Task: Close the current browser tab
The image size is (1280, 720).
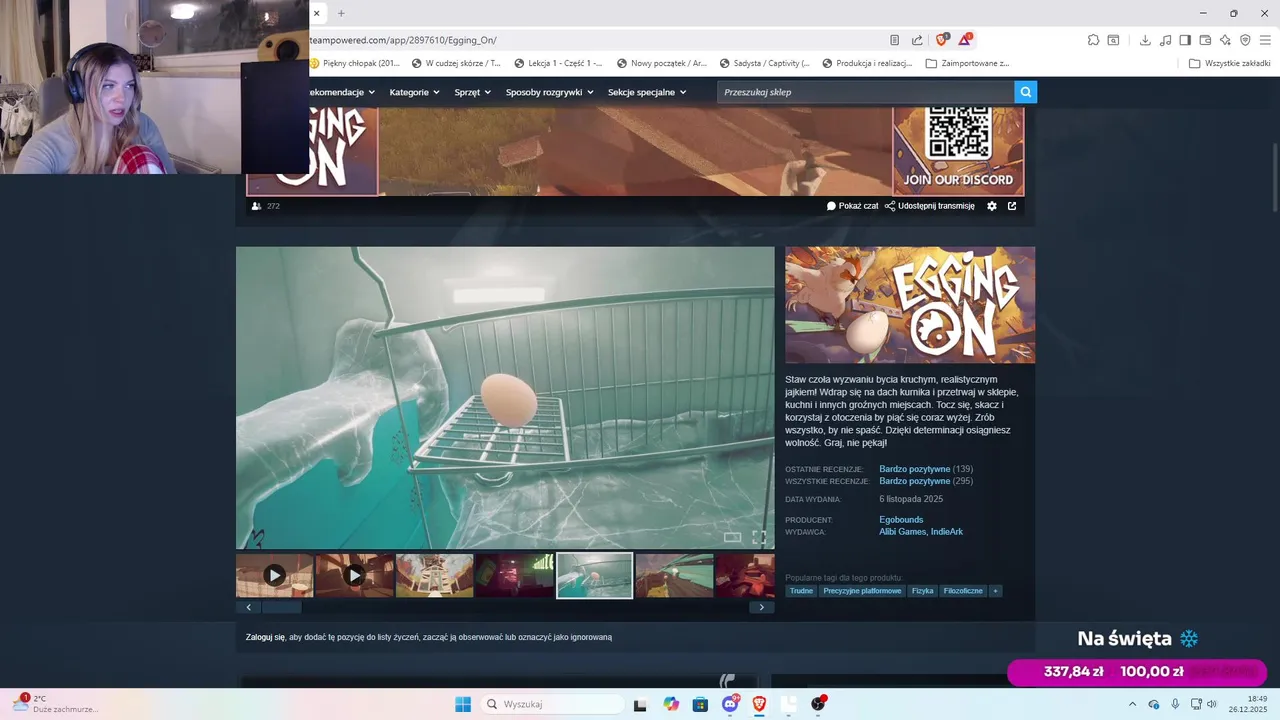Action: click(316, 13)
